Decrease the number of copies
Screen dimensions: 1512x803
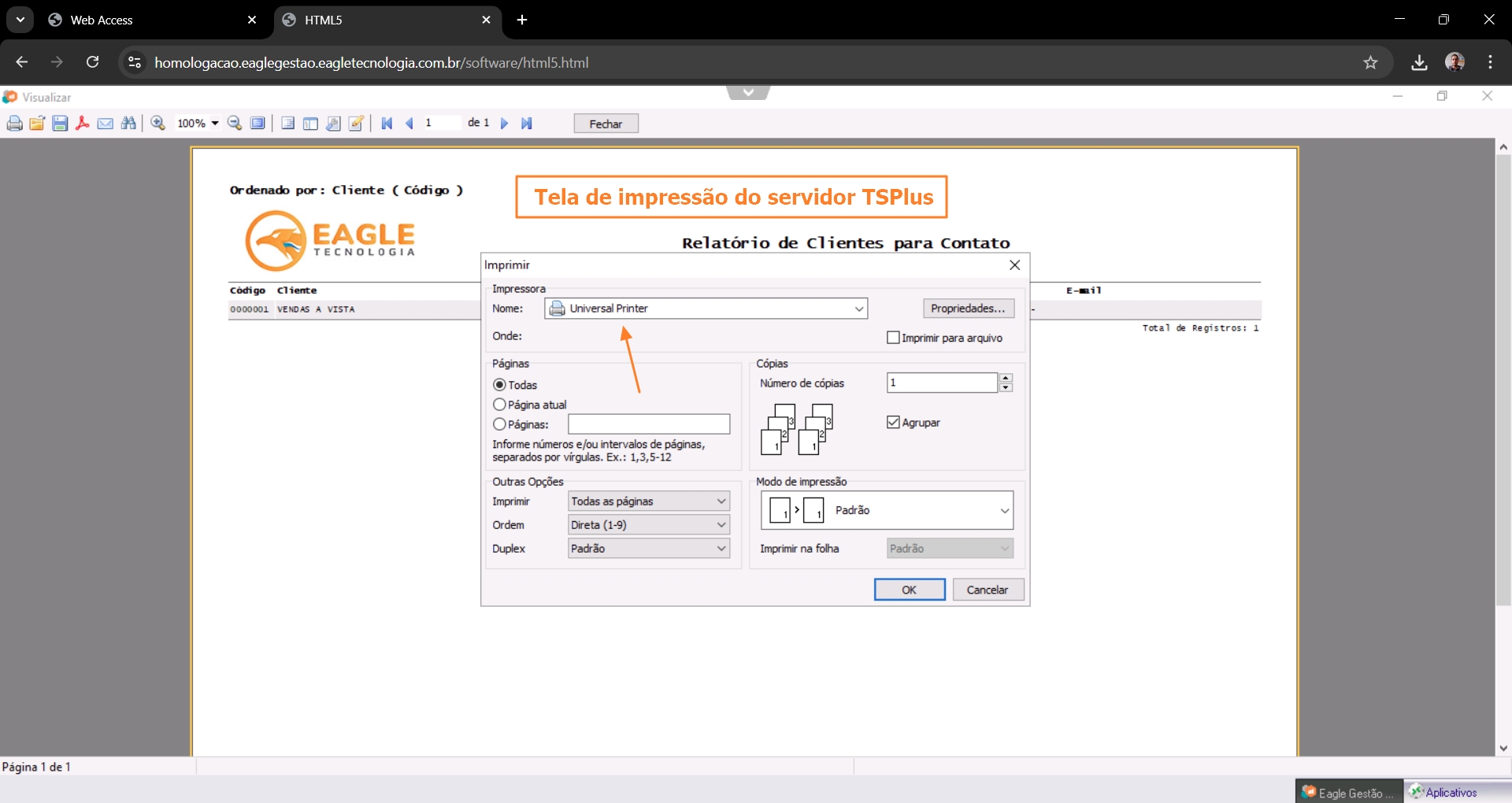(1006, 387)
